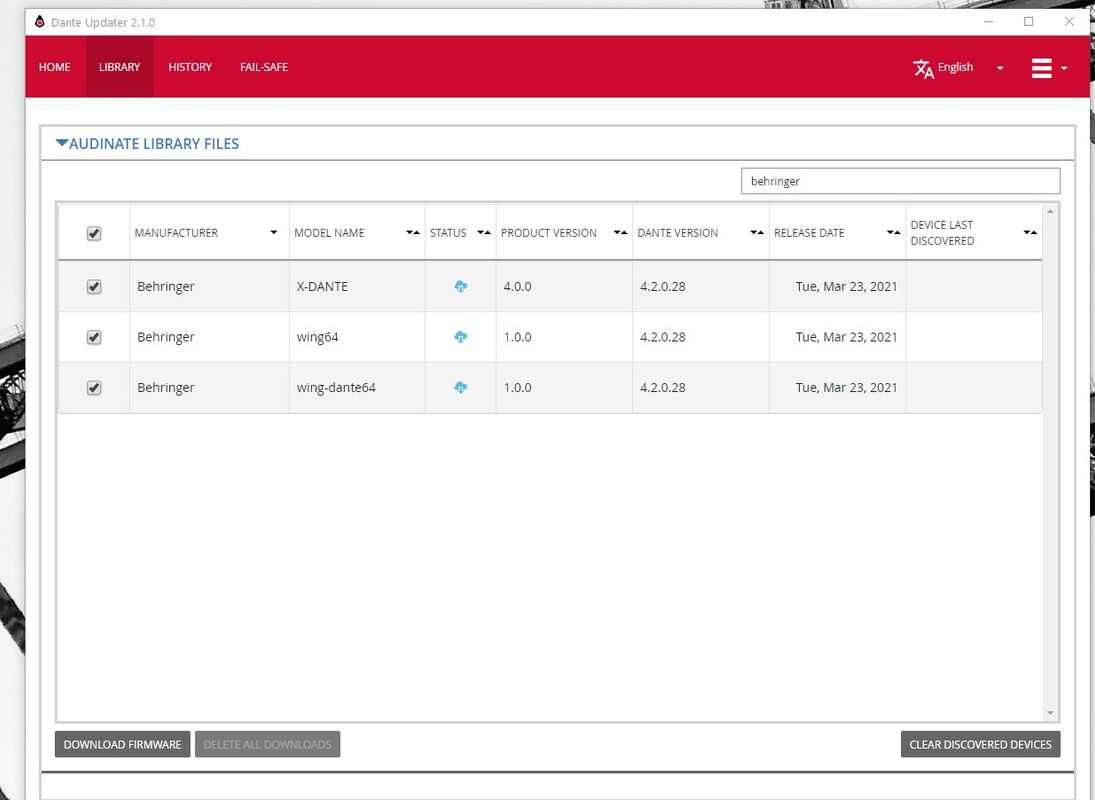
Task: Sort by Model Name column arrows
Action: (x=413, y=232)
